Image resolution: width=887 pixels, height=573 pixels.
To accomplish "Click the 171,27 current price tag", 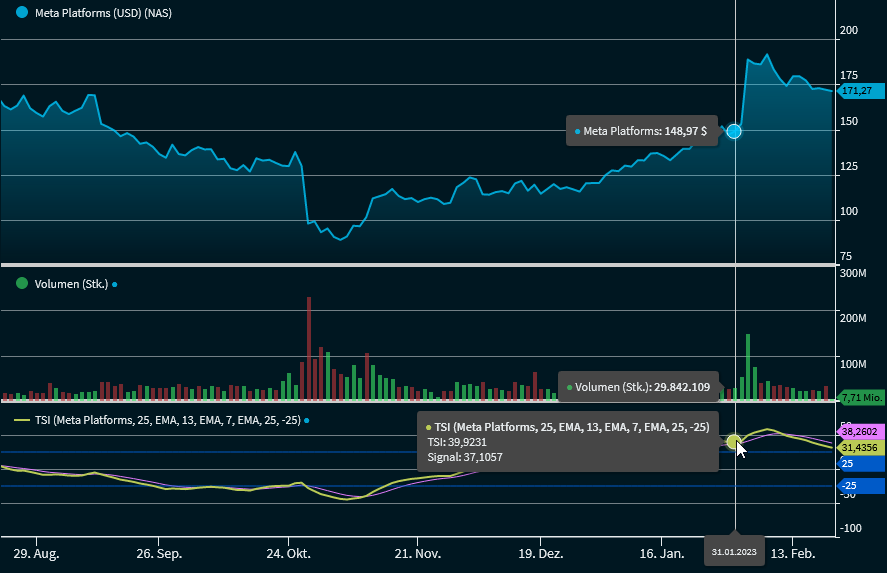I will point(856,91).
